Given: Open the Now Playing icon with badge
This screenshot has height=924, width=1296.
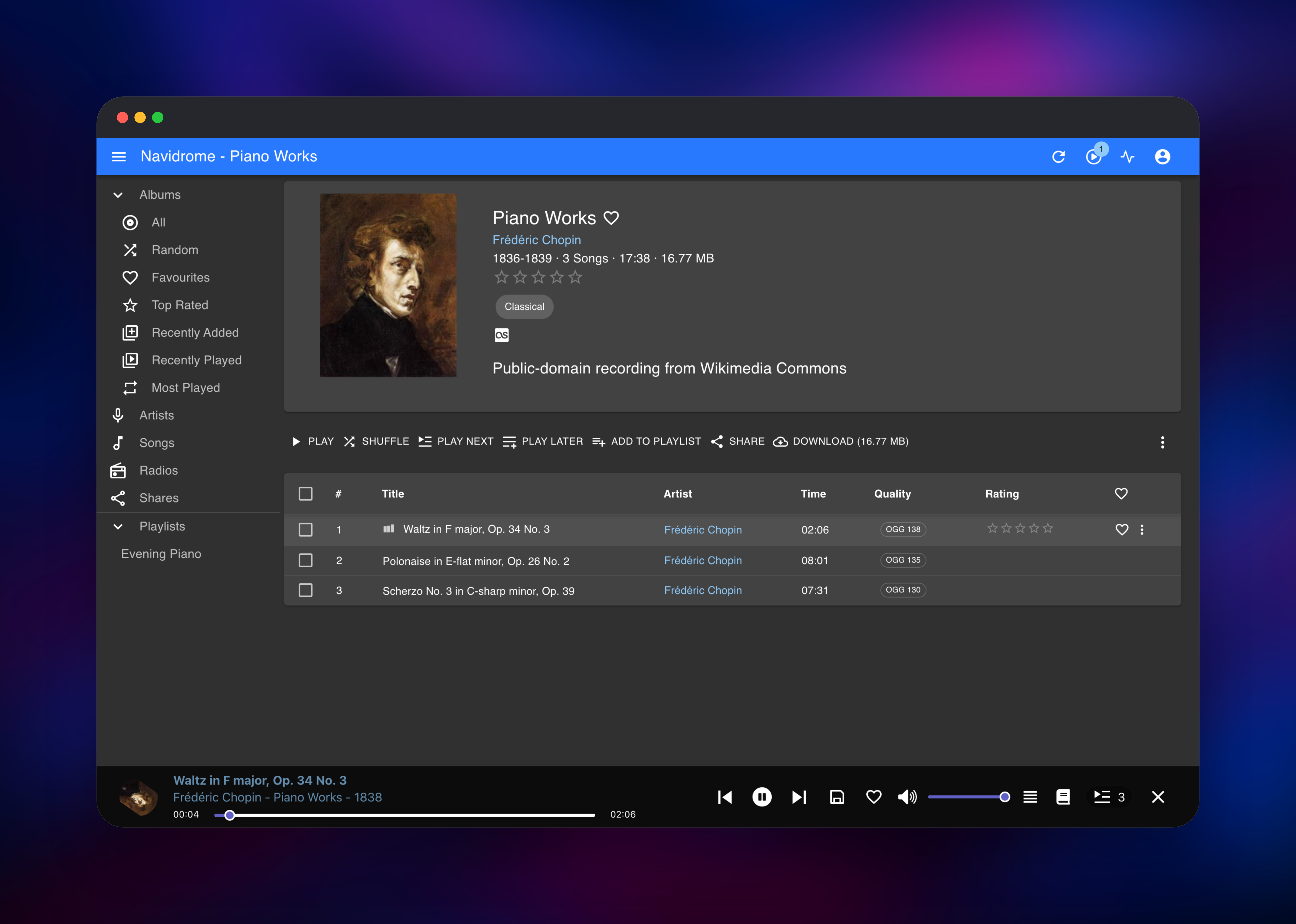Looking at the screenshot, I should pos(1094,156).
